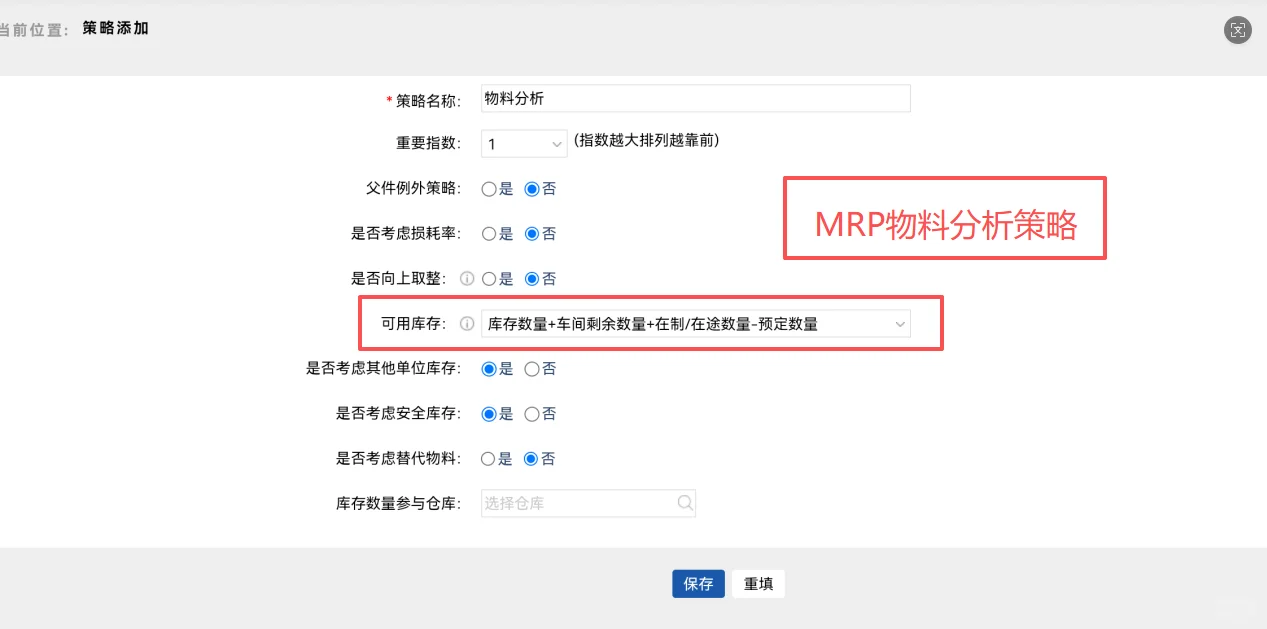Click the 重填 button
Screen dimensions: 1267x629
click(x=758, y=583)
